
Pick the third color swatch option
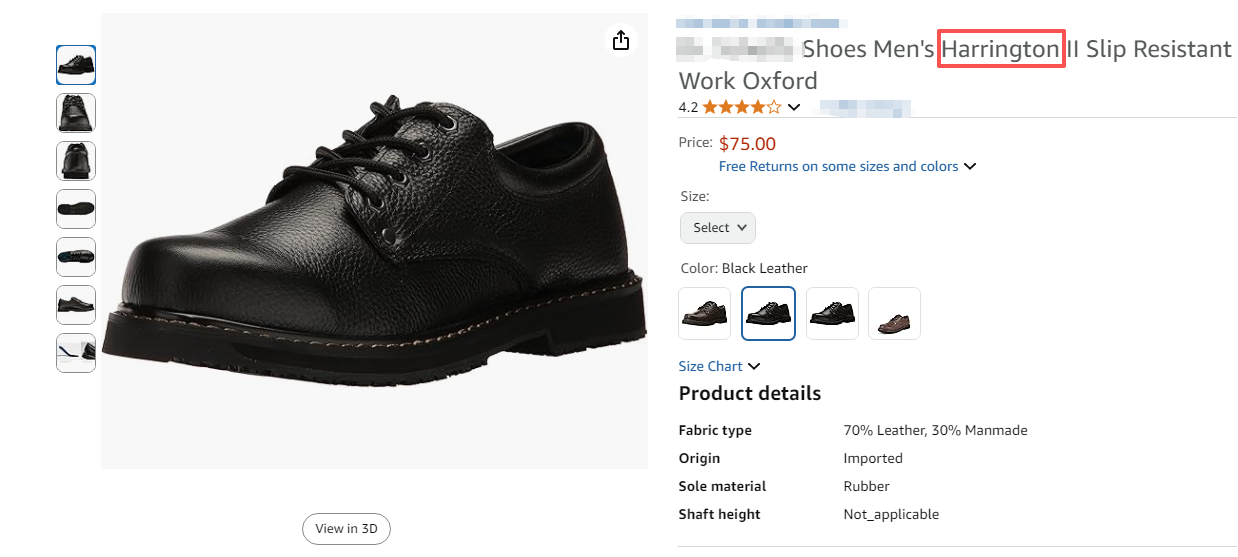tap(832, 314)
